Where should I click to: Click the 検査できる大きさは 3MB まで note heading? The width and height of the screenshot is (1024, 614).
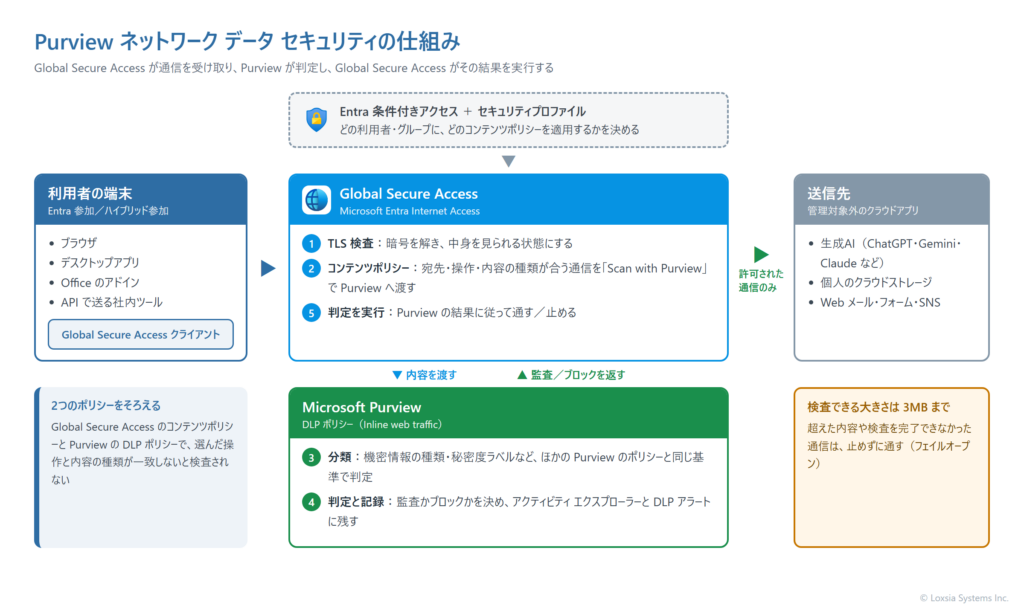878,407
